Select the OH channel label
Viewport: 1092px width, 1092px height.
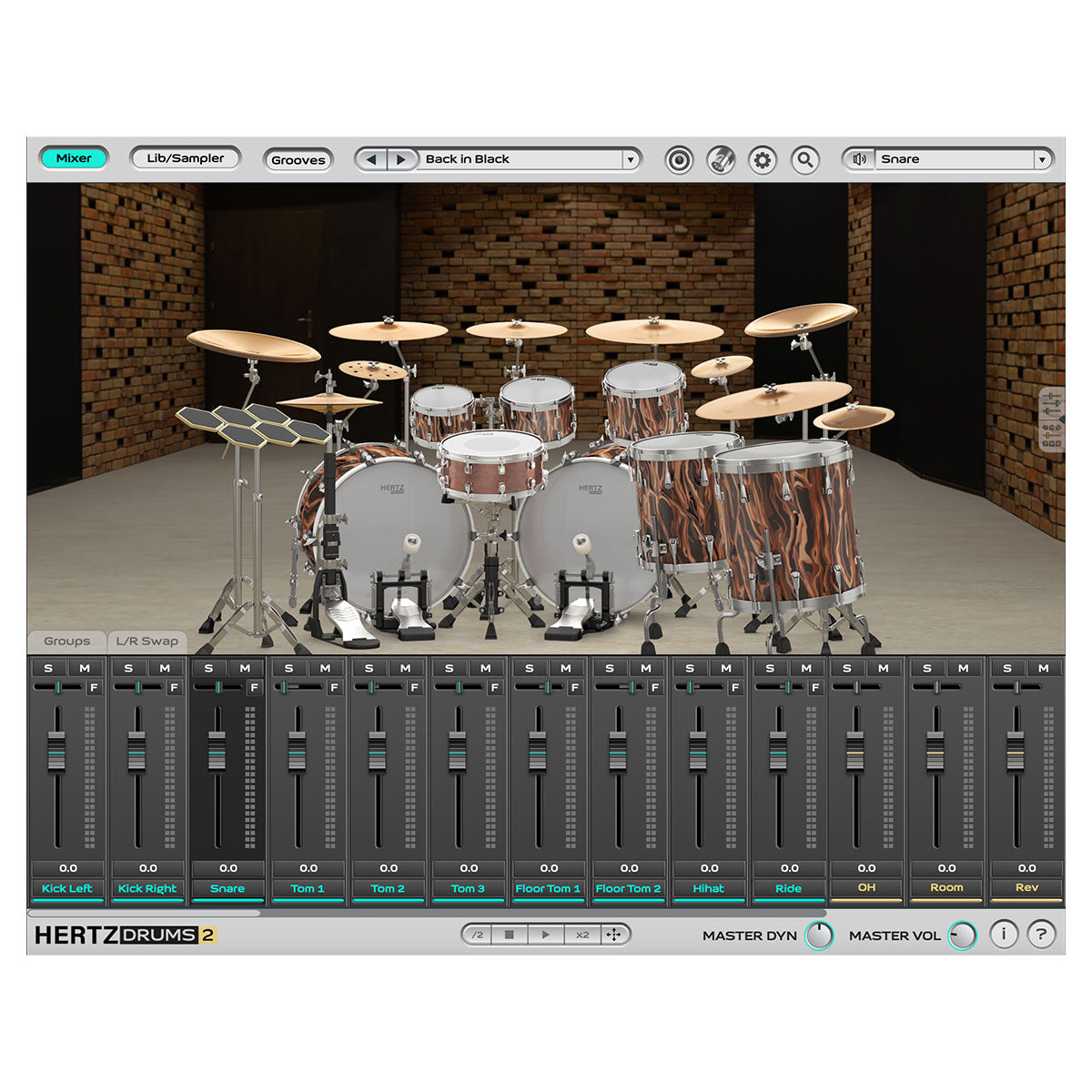(866, 887)
